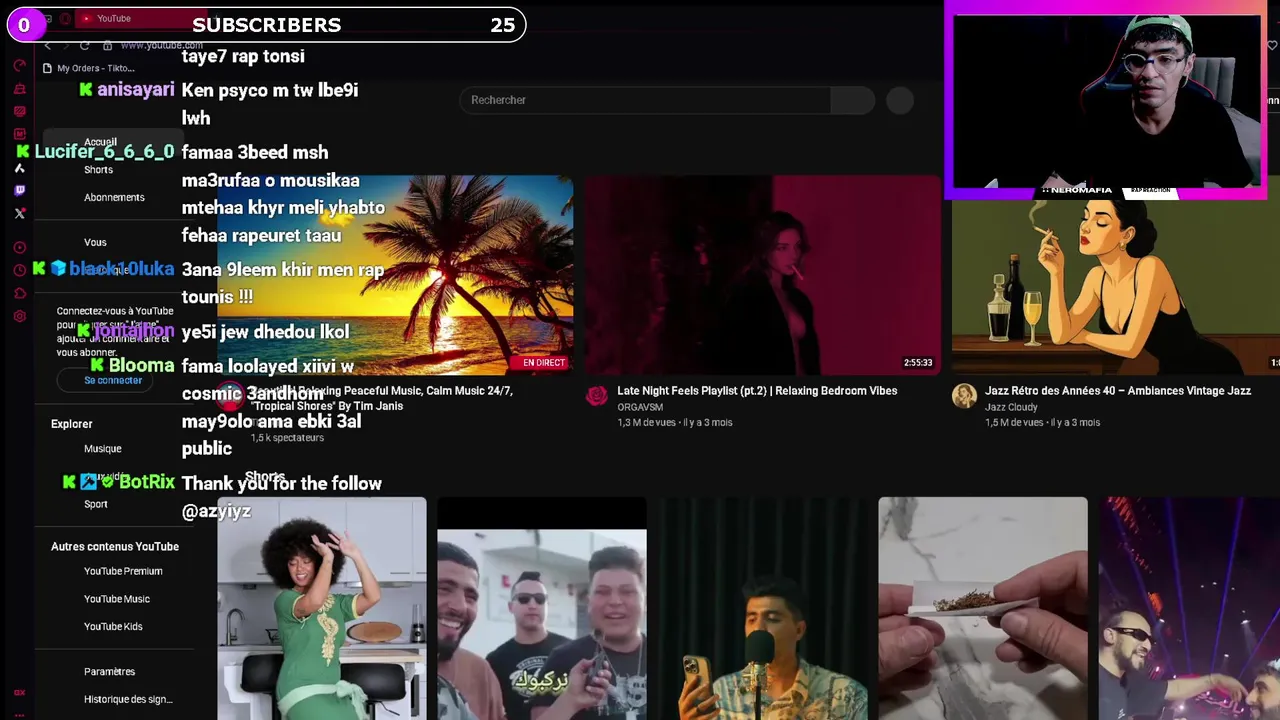
Task: Open Vous in the YouTube sidebar
Action: (95, 242)
